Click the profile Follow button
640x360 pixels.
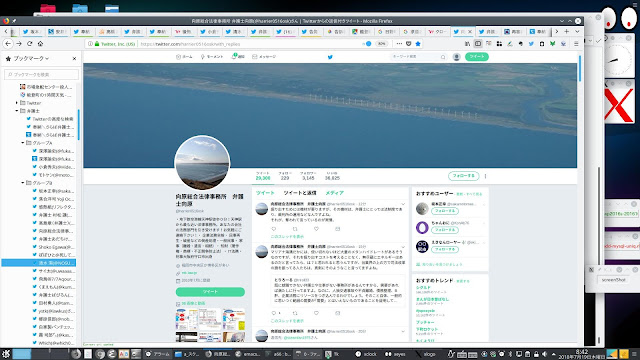tap(463, 176)
